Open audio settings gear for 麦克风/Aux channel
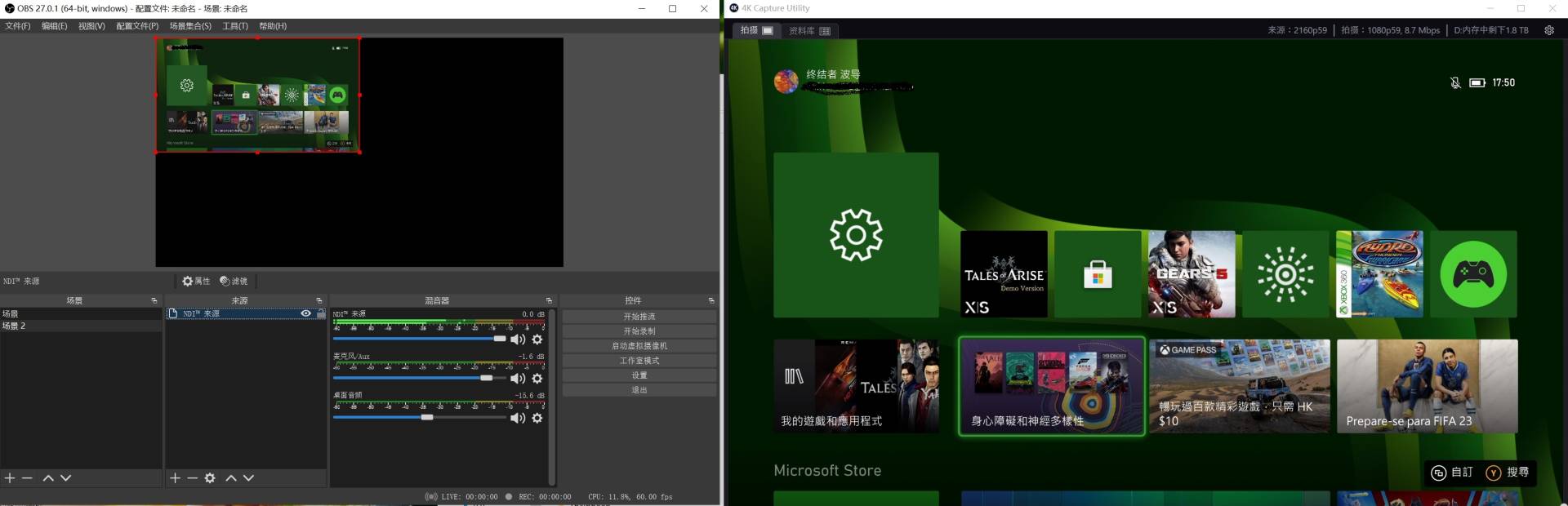Screen dimensions: 1568x506 pos(537,379)
